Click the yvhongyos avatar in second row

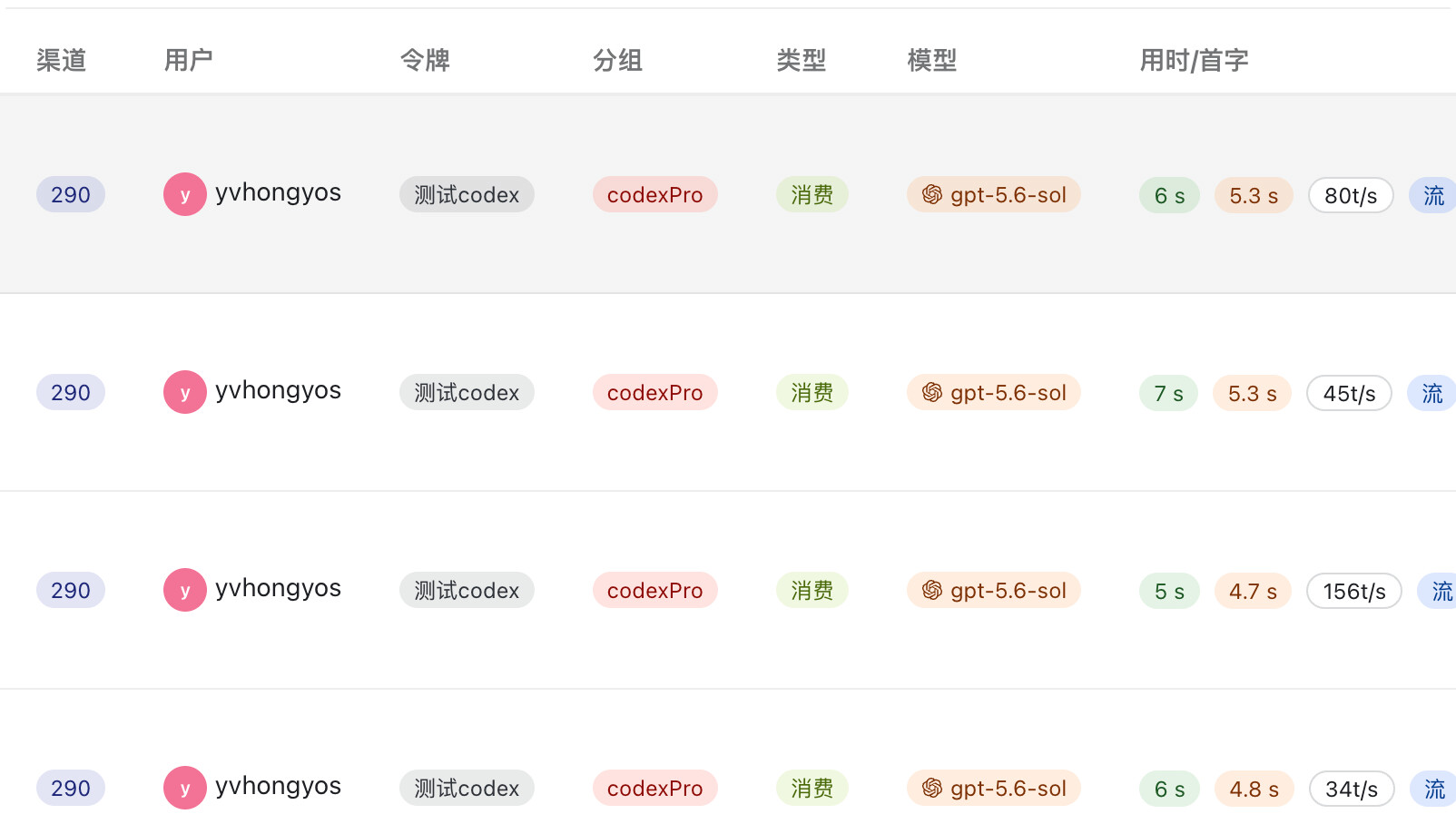click(x=185, y=392)
